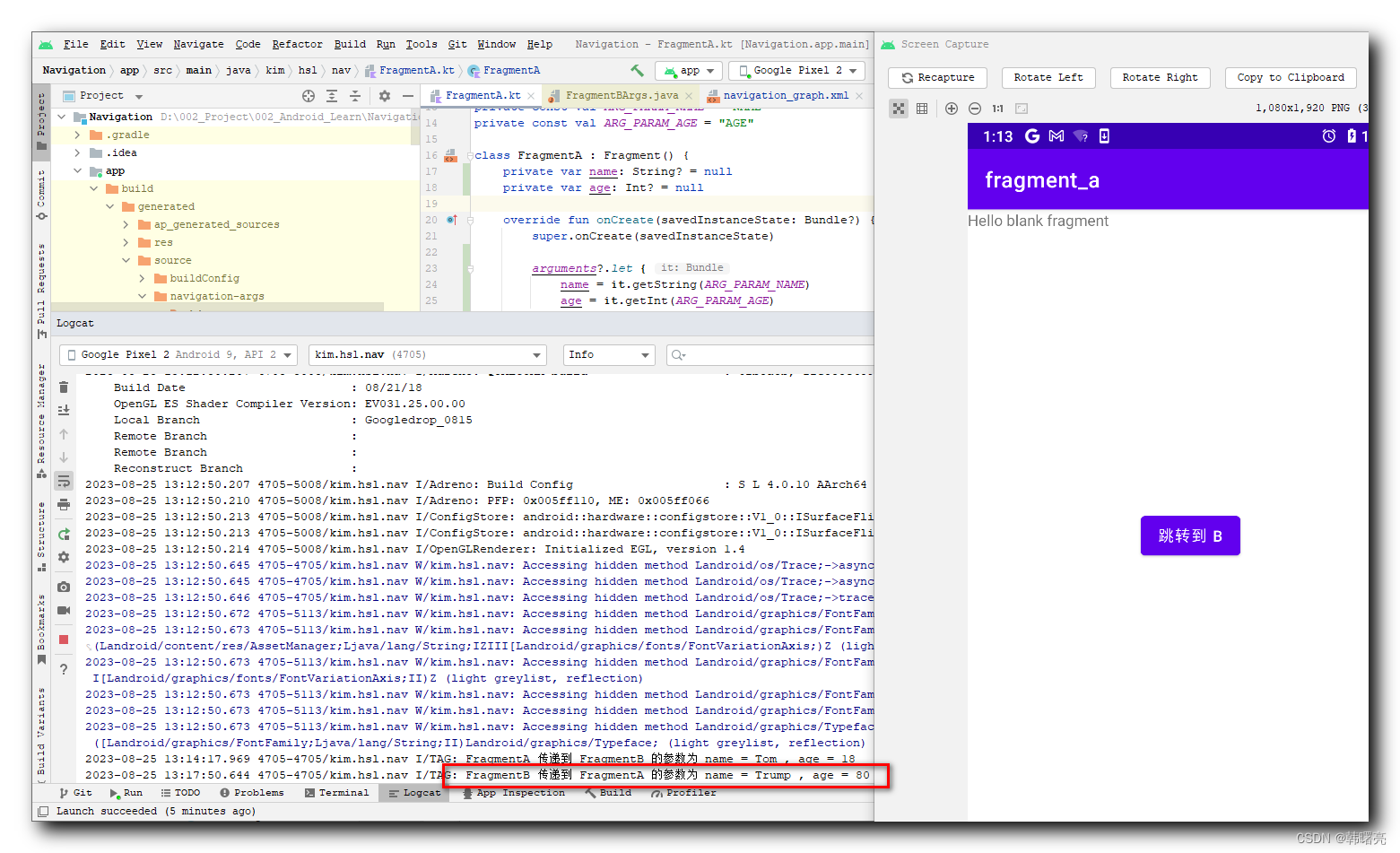Collapse the source folder
Screen dimensions: 1400x853
(x=126, y=260)
